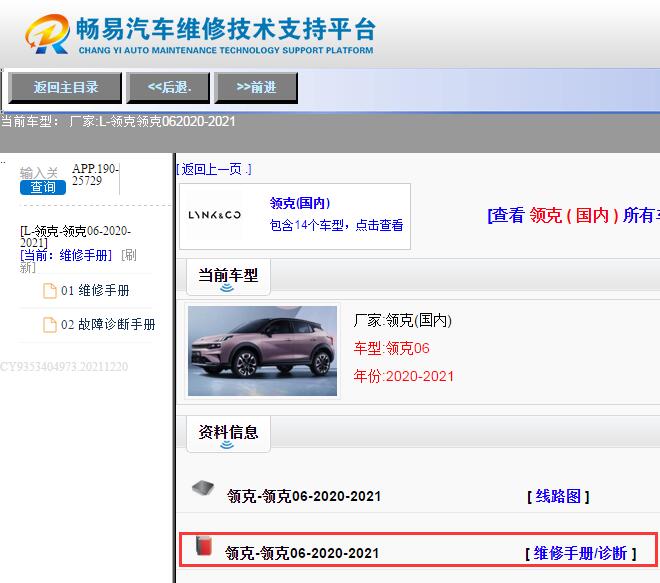
Task: Go back using the <<后退 button
Action: 168,87
